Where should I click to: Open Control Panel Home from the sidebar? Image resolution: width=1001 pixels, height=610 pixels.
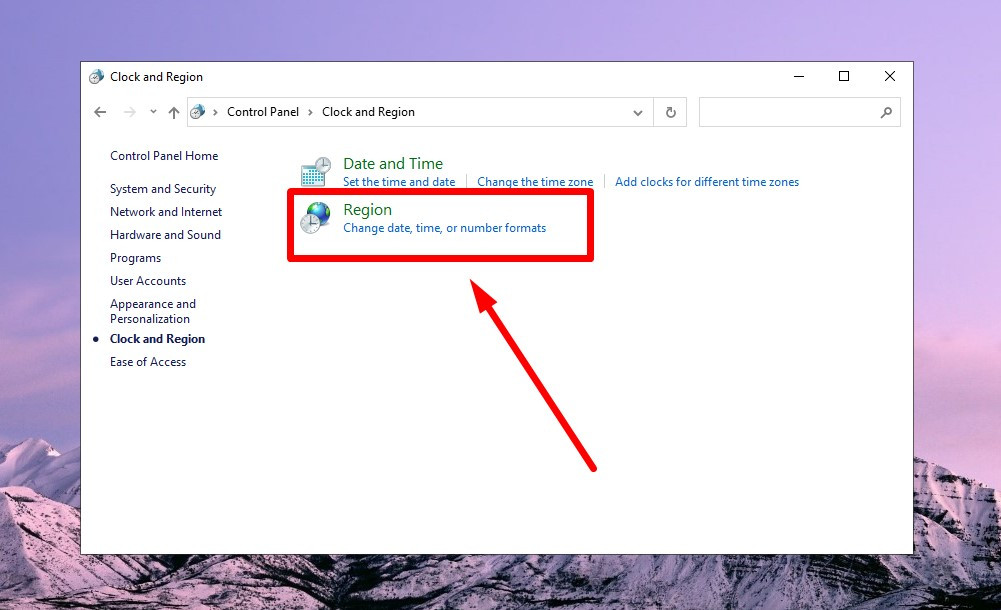[163, 155]
